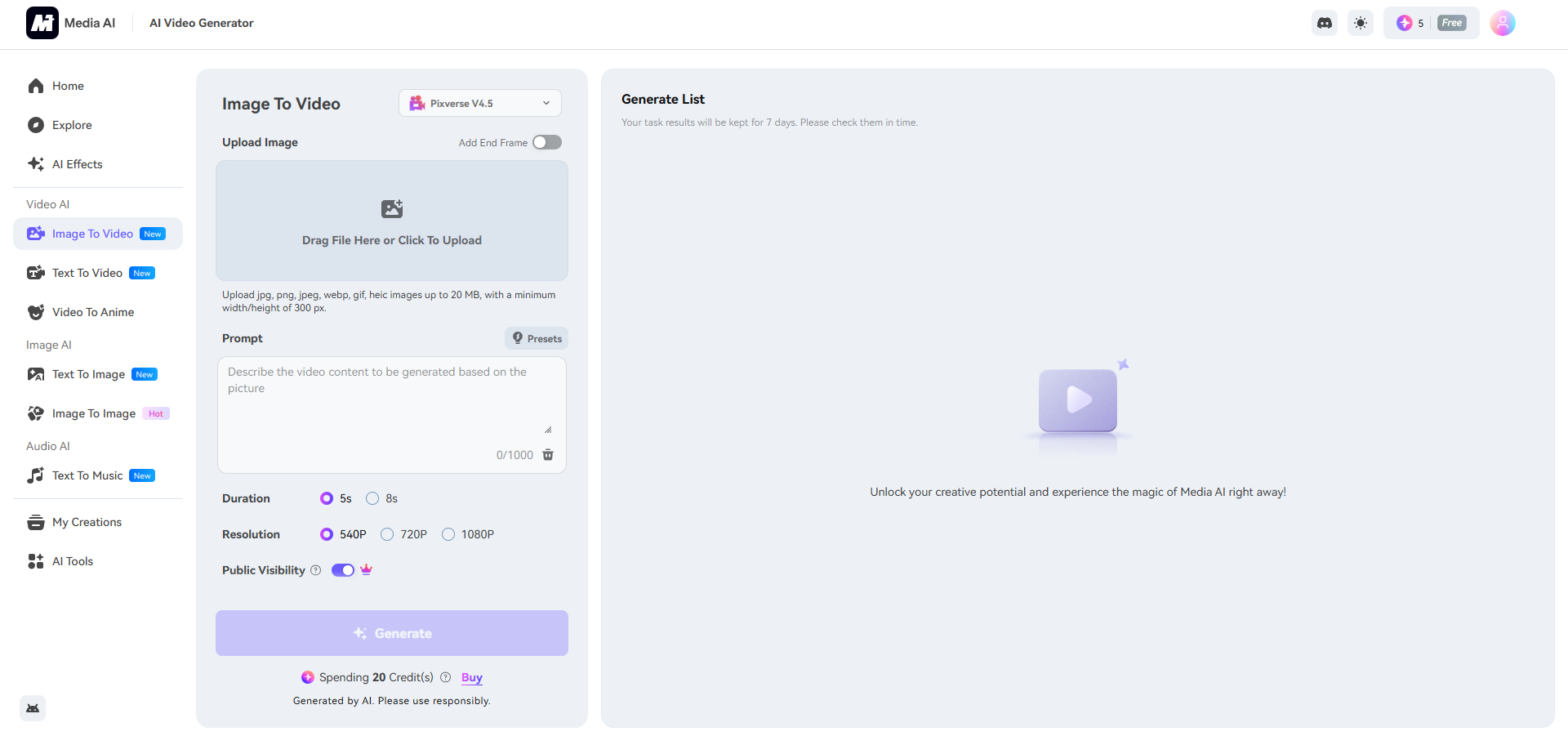
Task: Click the Explore compass icon
Action: click(x=36, y=125)
